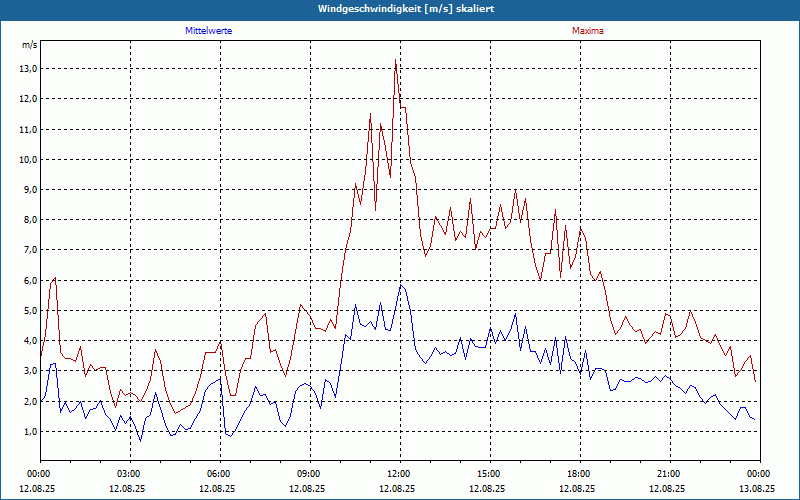Click the 13.08.25 date label
Viewport: 800px width, 500px height.
point(757,488)
